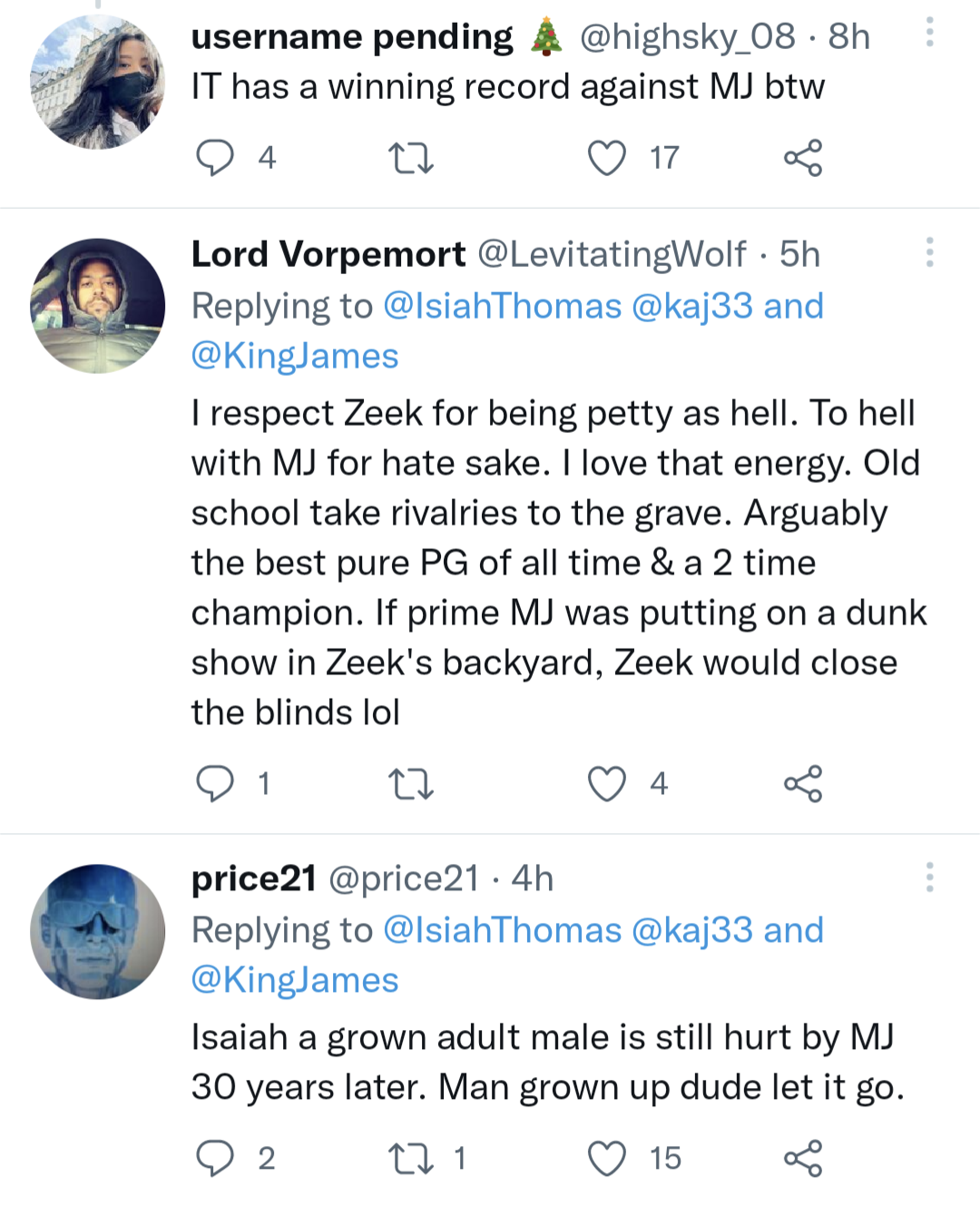Retweet the highsky_08 tweet
The width and height of the screenshot is (980, 1207).
click(x=411, y=158)
